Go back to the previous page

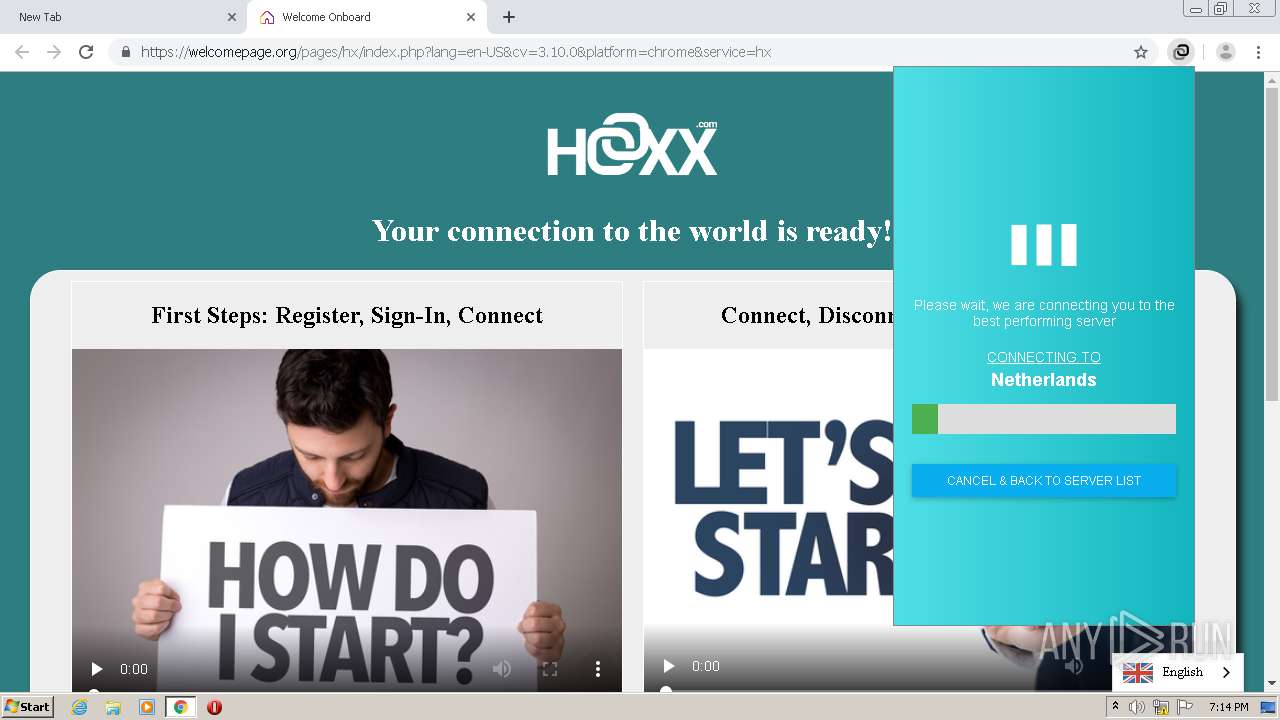(x=22, y=52)
